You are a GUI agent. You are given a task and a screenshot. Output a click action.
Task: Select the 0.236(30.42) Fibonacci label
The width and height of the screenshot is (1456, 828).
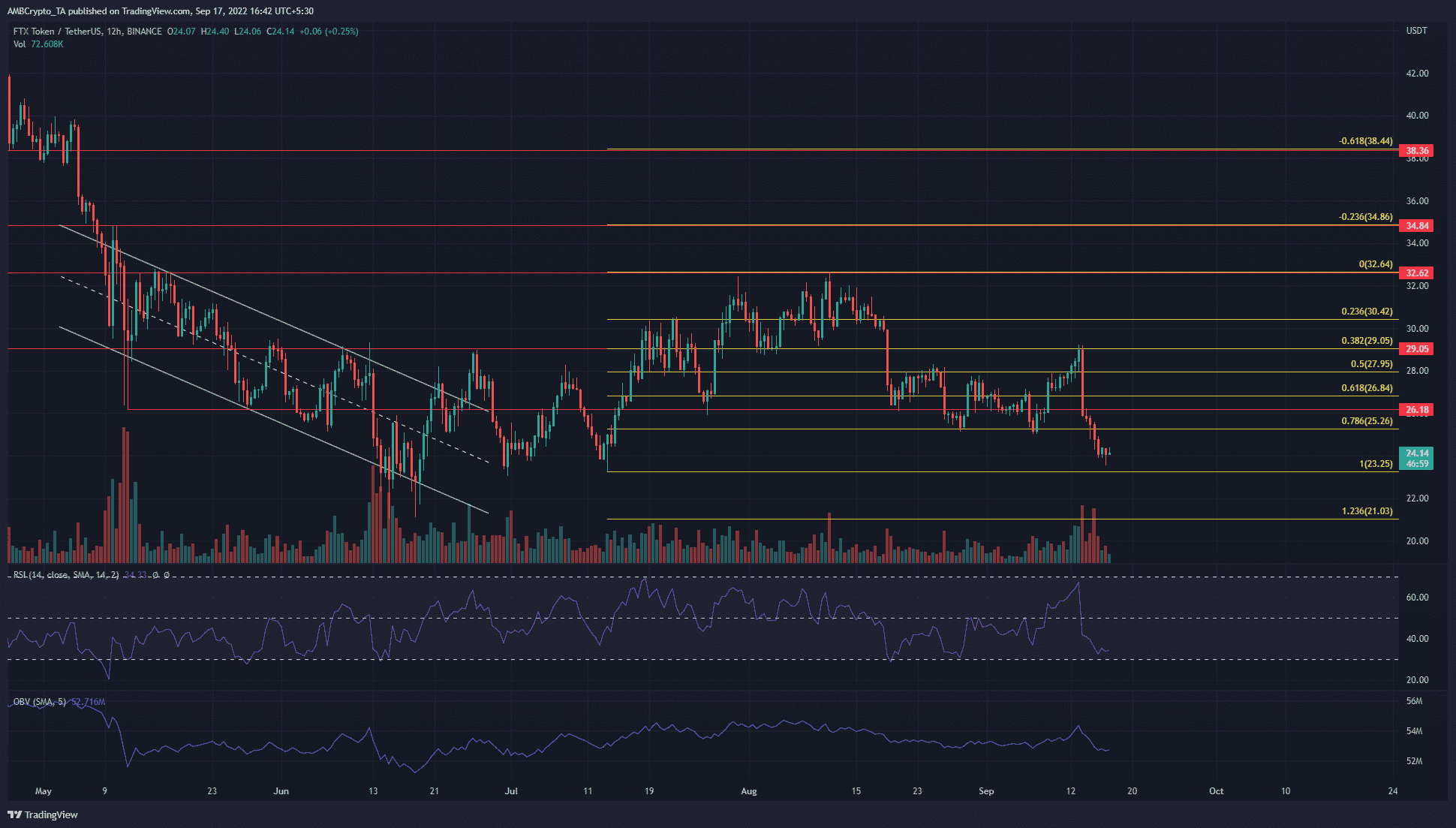coord(1367,312)
